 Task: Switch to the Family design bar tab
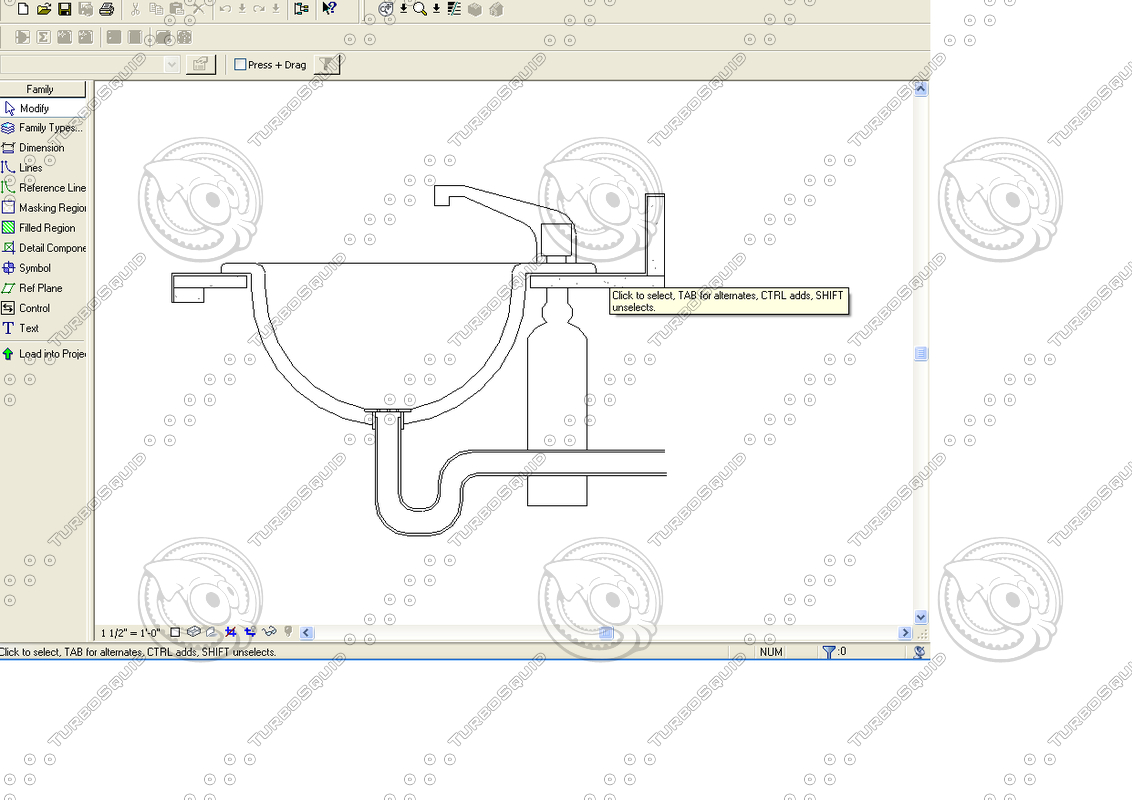44,88
